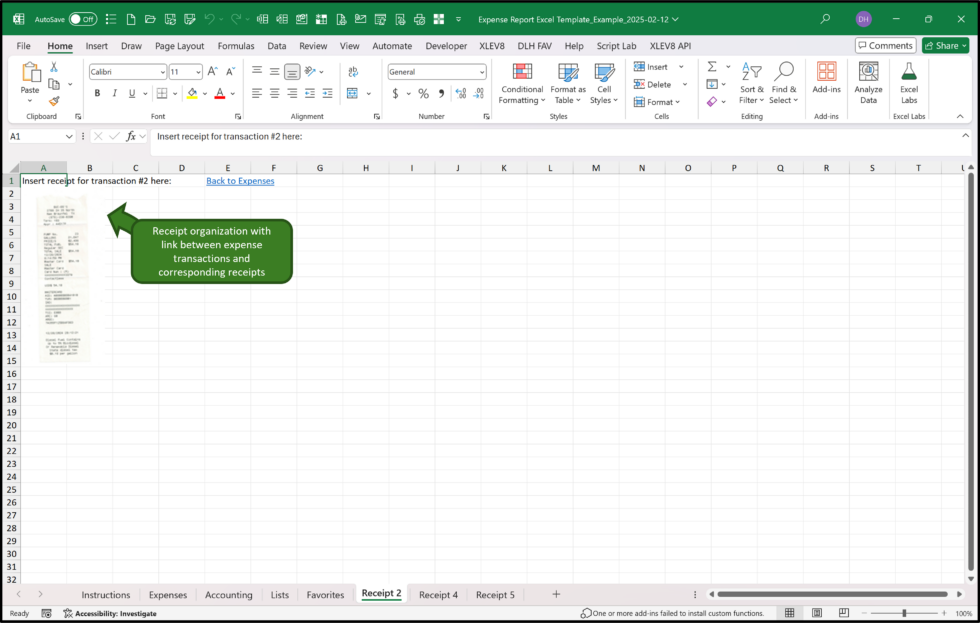Click the Share button
980x623 pixels.
point(944,45)
